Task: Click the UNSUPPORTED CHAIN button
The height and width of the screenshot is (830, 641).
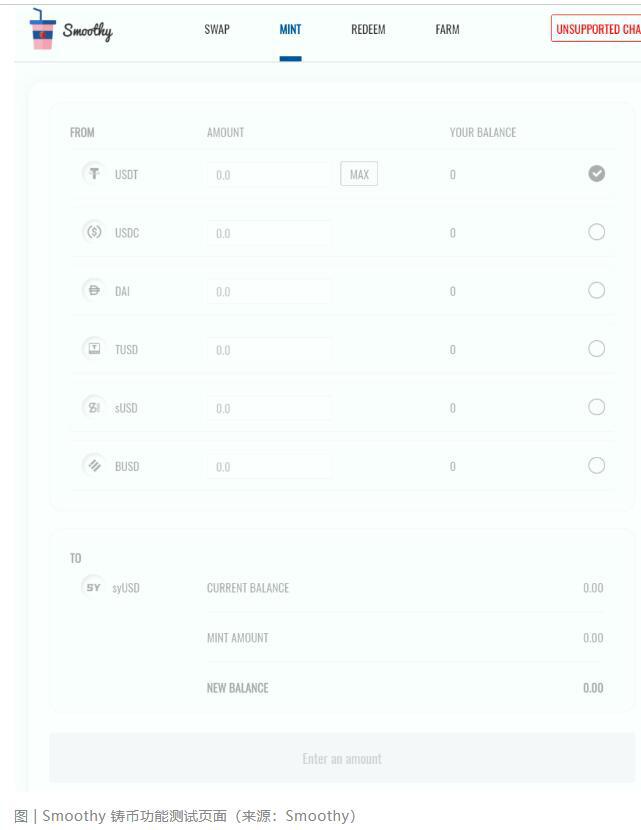Action: (600, 30)
